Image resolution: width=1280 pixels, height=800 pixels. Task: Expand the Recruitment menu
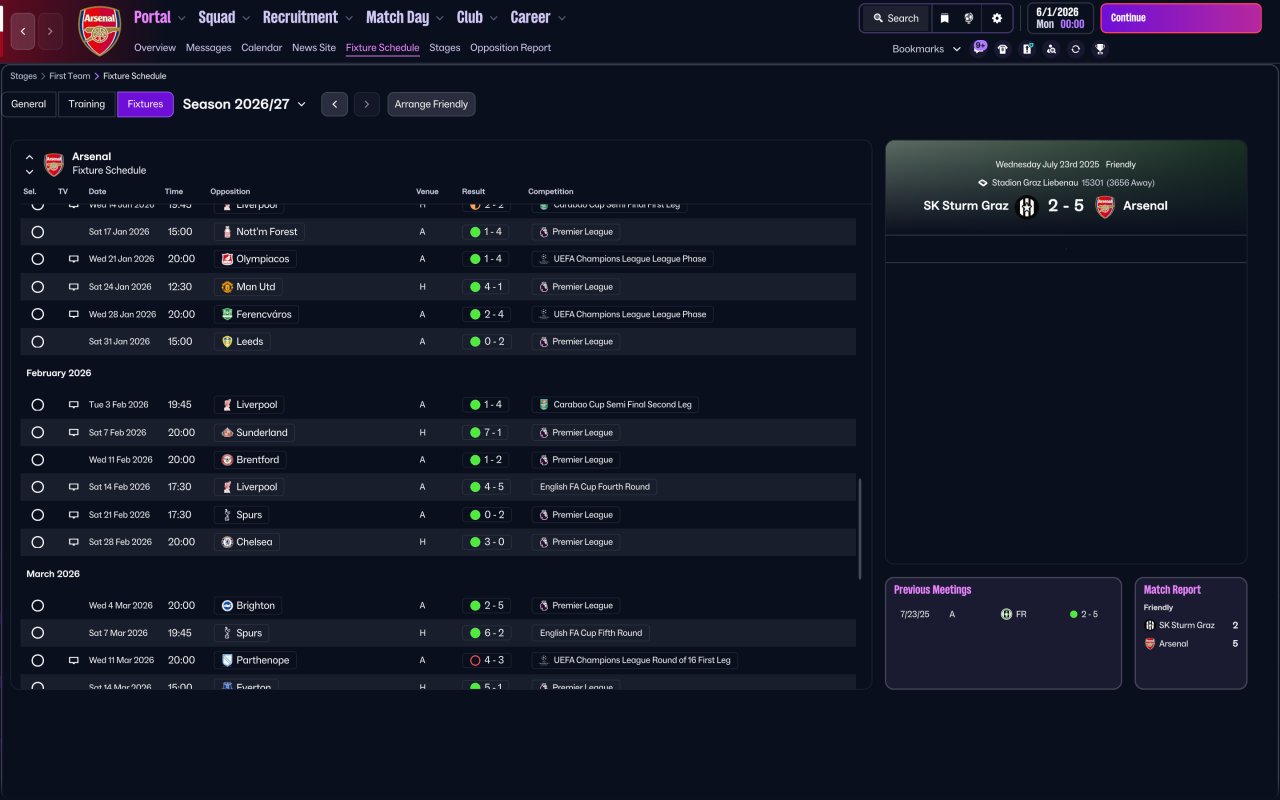[307, 17]
